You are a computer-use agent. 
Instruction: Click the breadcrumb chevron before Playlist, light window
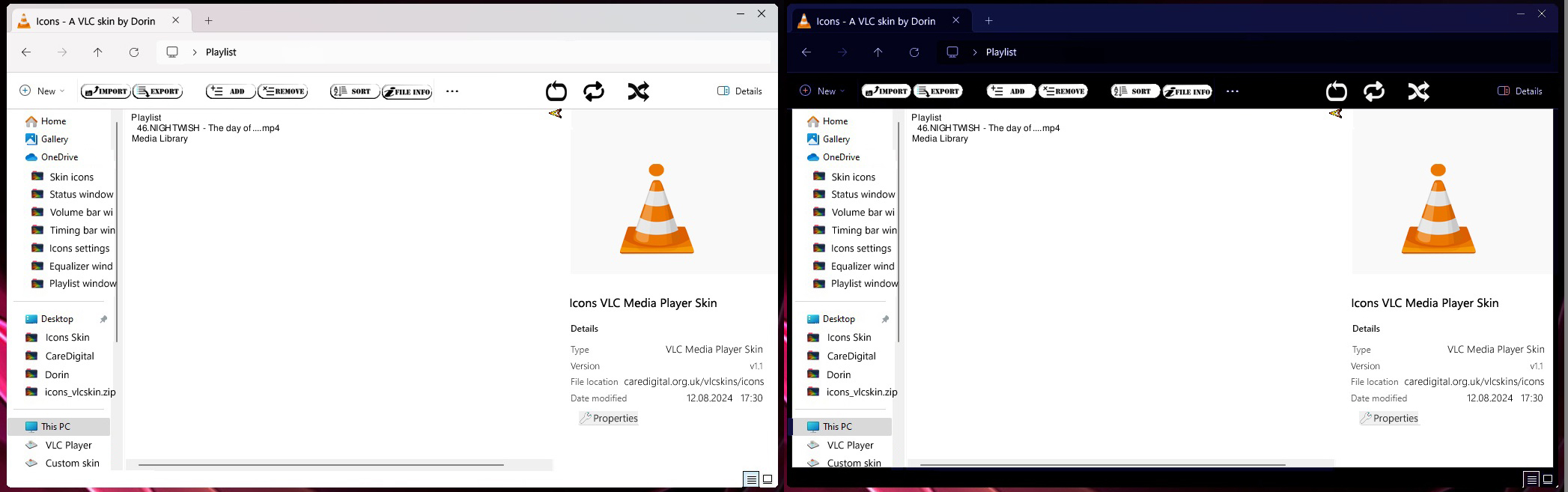[195, 52]
